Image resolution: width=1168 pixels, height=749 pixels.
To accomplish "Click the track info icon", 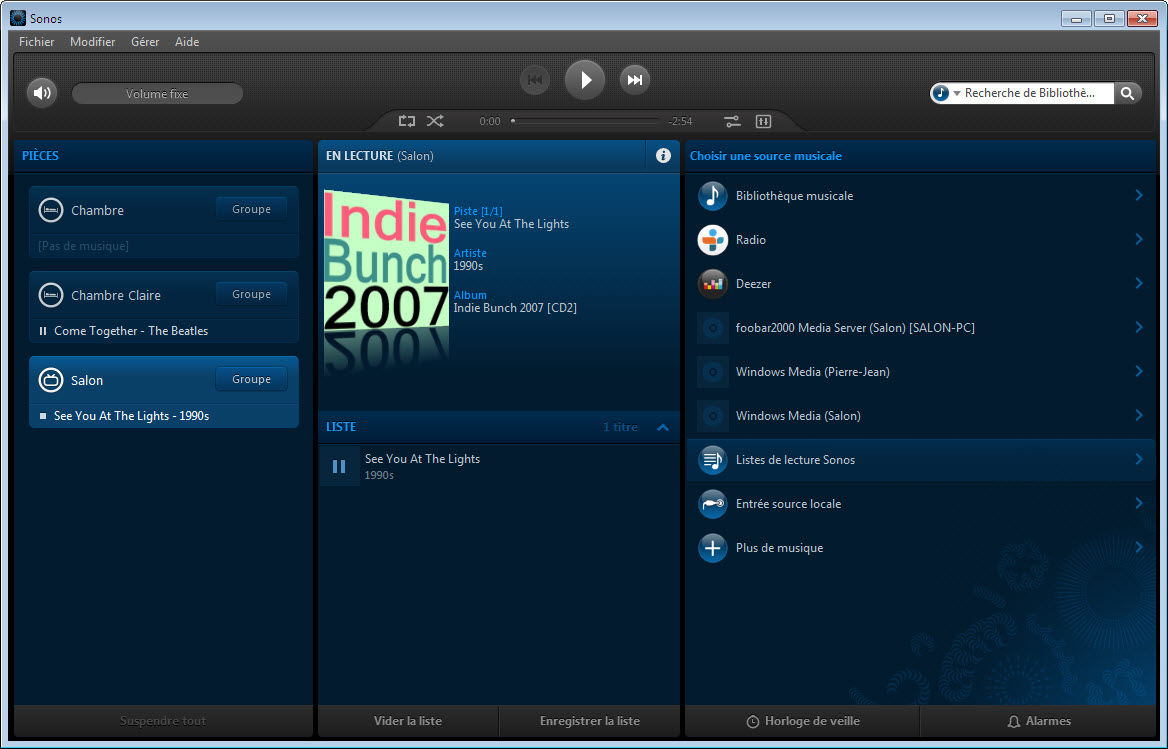I will click(662, 156).
